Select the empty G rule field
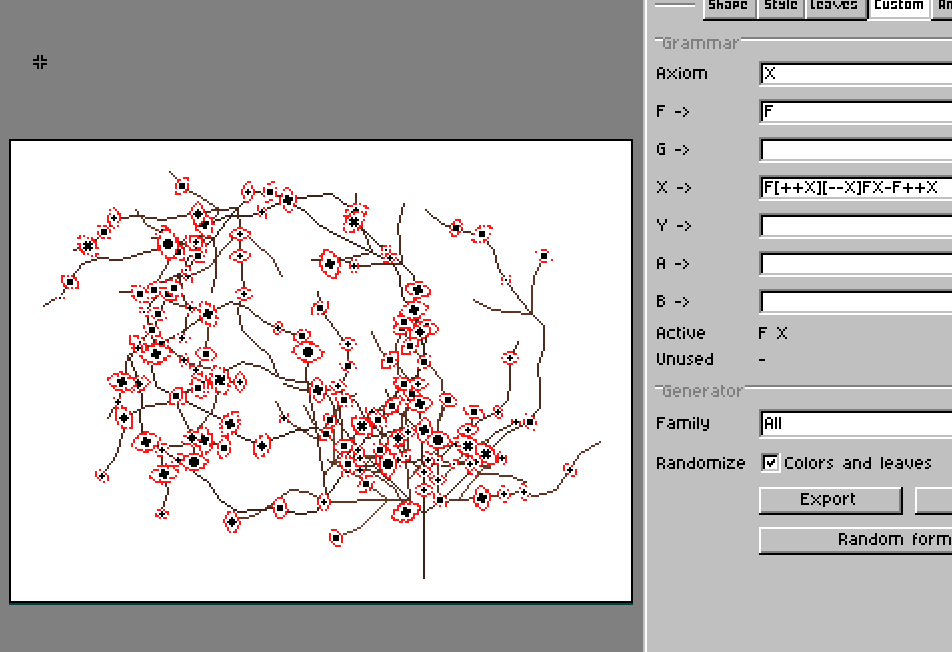This screenshot has width=952, height=652. [856, 149]
